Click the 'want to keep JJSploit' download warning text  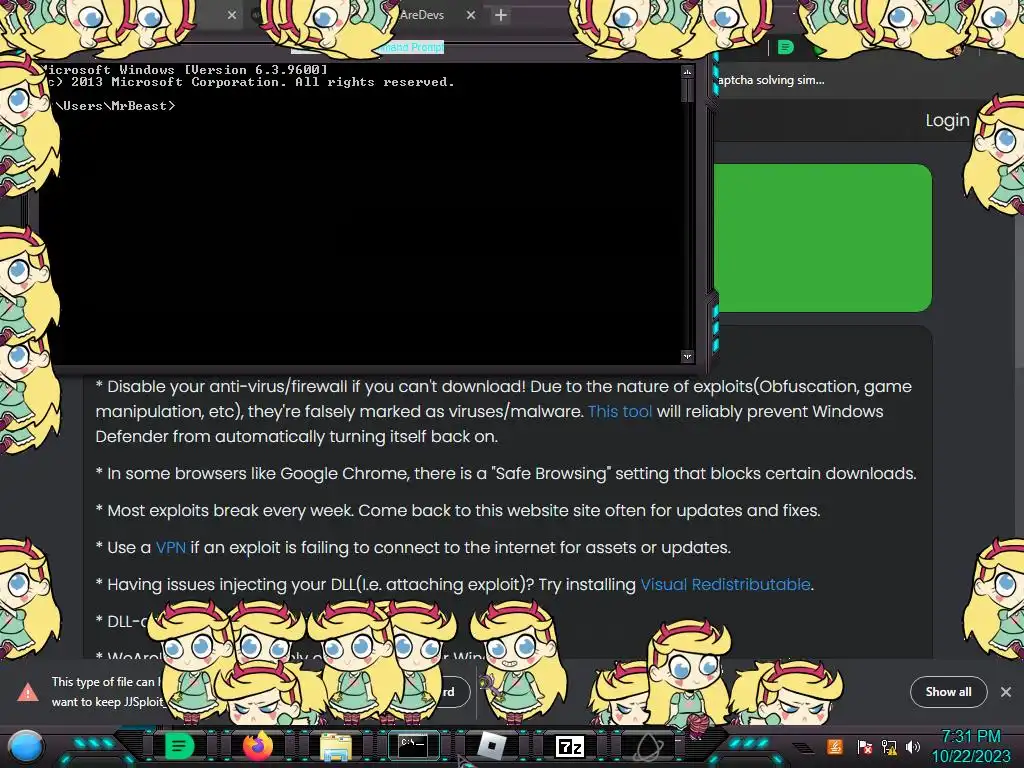(108, 702)
